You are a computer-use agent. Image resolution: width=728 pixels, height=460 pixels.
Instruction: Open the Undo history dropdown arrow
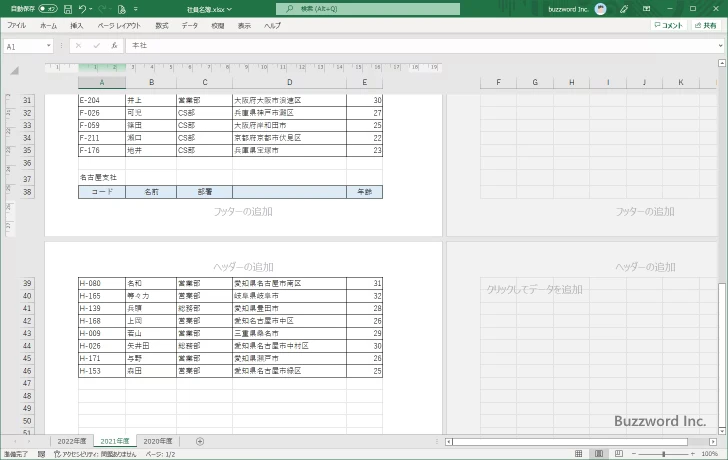point(91,9)
